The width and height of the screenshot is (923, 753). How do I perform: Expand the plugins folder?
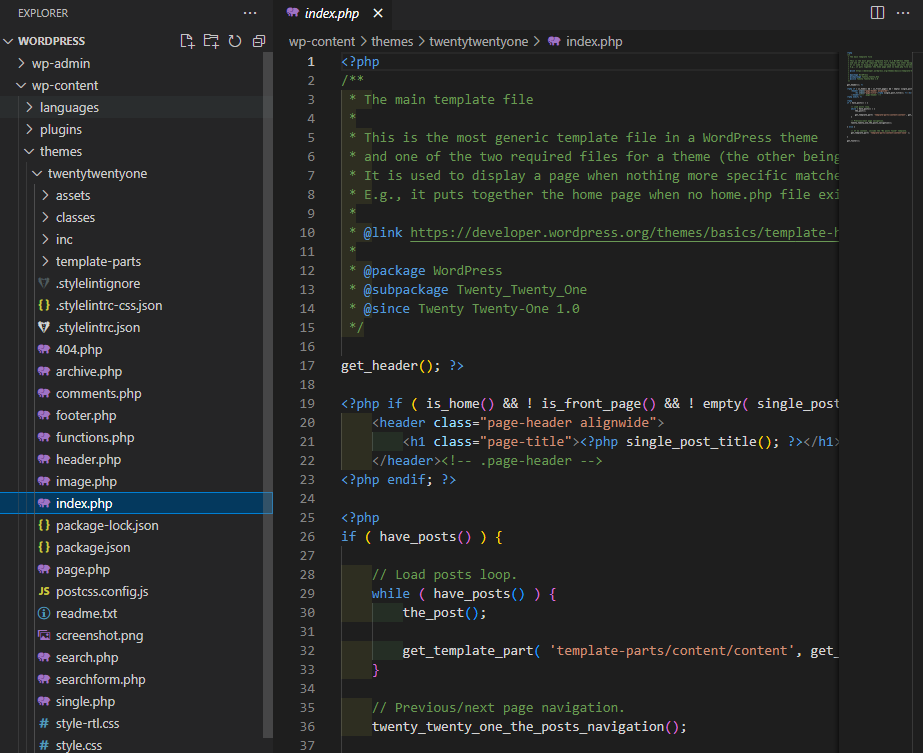60,129
